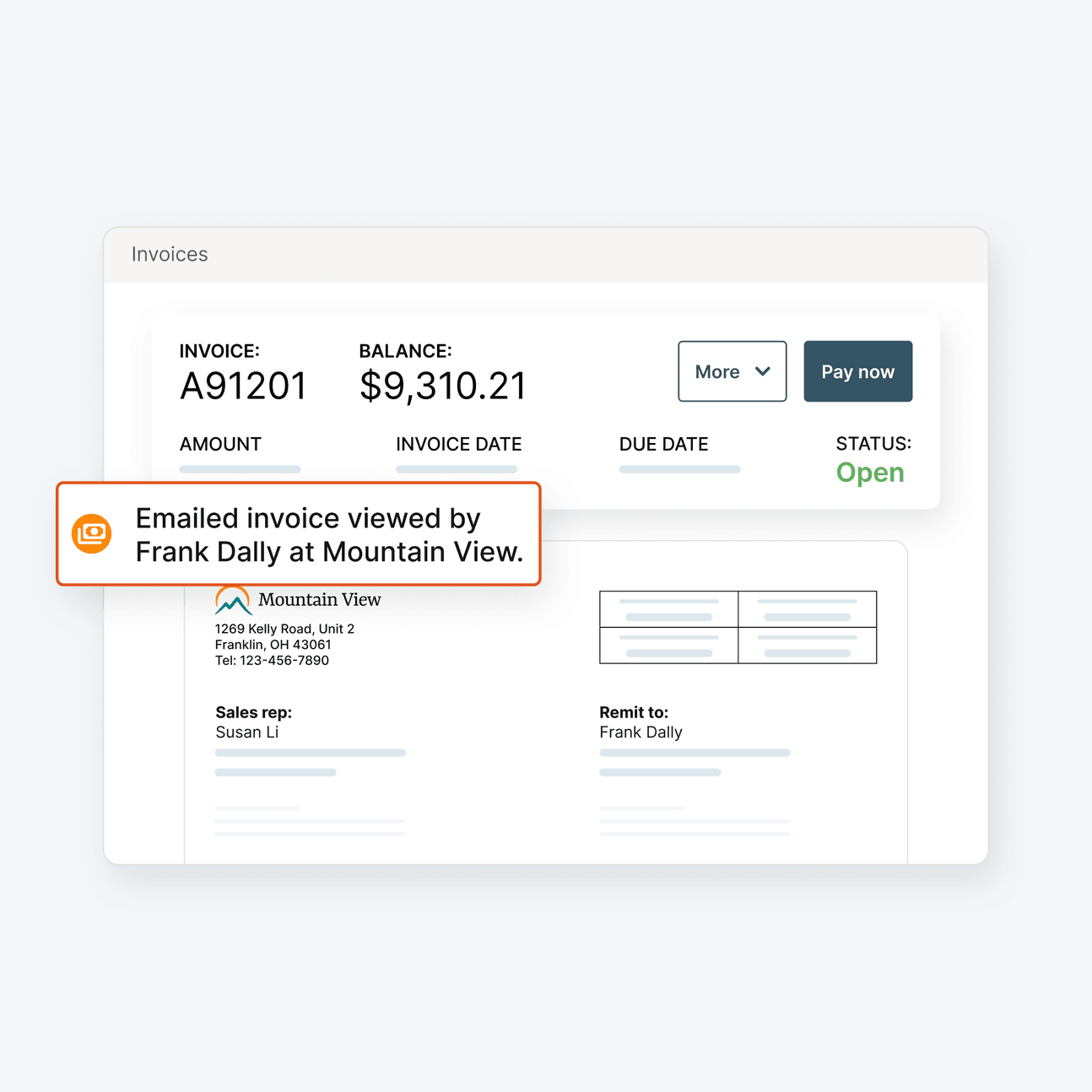Click the bottom-right cell of invoice table

(807, 646)
